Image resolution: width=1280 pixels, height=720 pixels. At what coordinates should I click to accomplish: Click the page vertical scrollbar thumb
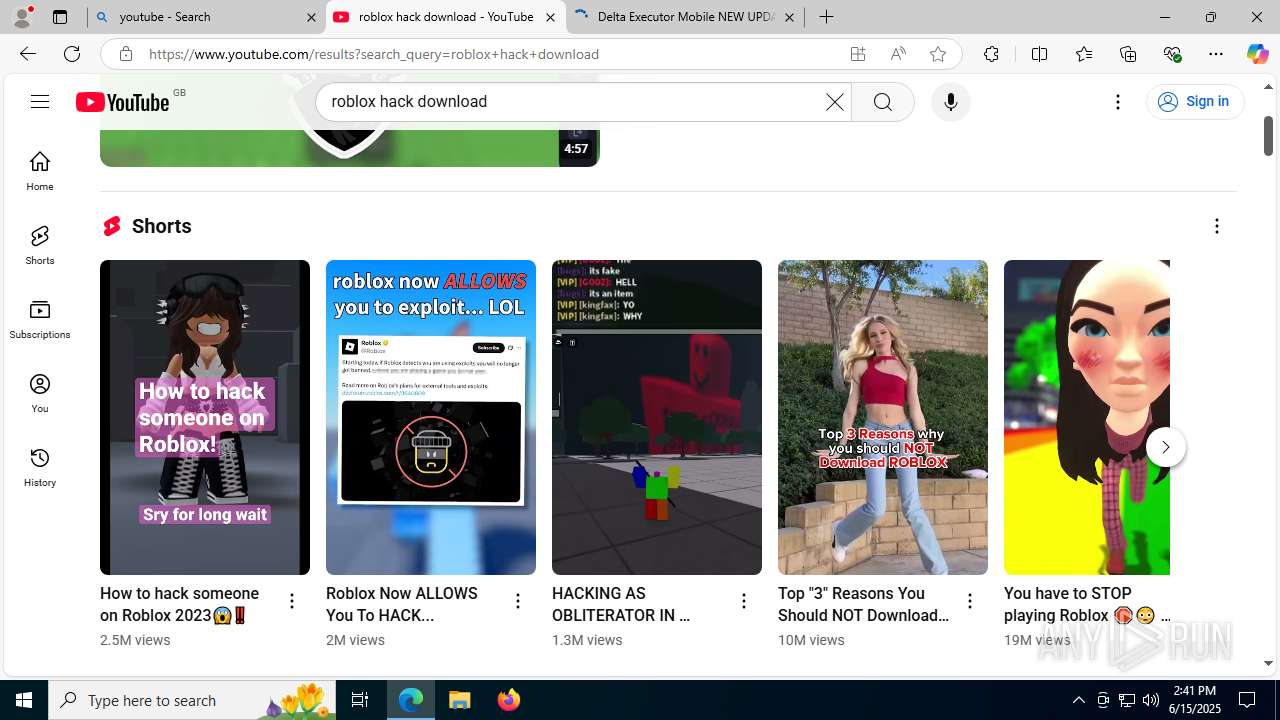coord(1268,136)
